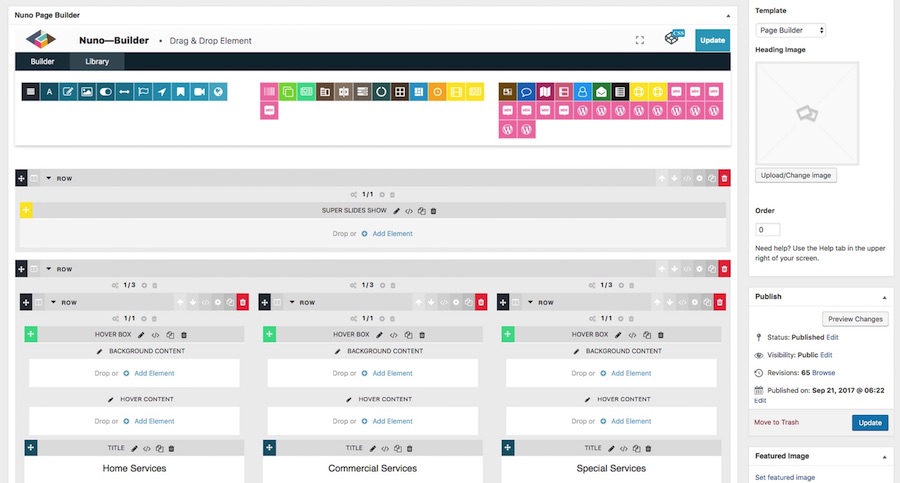The height and width of the screenshot is (483, 900).
Task: Duplicate the Super Slides Show element
Action: click(x=421, y=211)
